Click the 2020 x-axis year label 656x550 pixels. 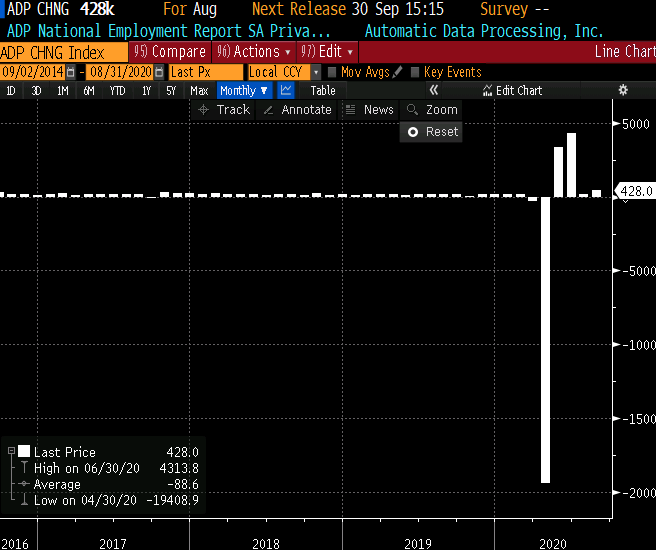click(x=553, y=543)
